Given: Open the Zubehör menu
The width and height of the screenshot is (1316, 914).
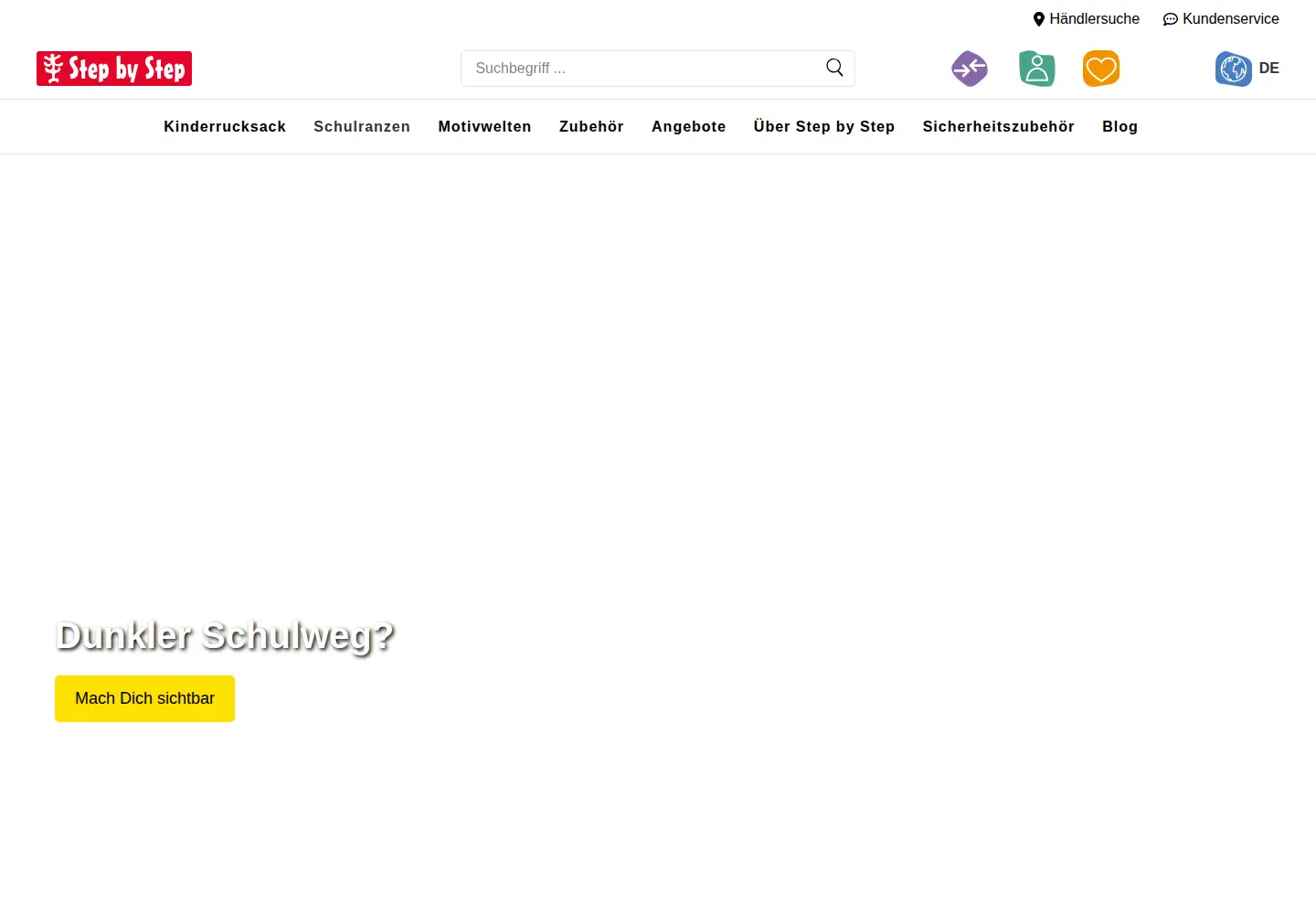Looking at the screenshot, I should (591, 126).
